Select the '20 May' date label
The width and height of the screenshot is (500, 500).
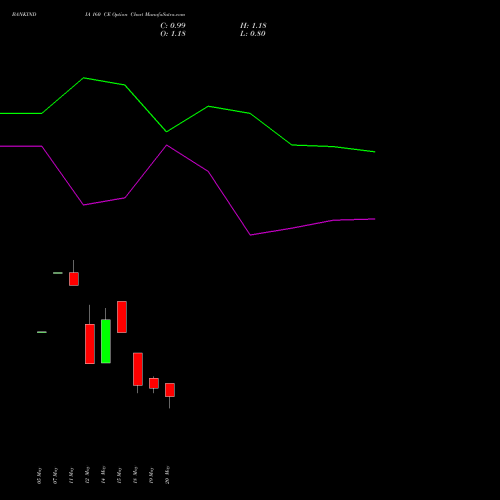click(x=167, y=475)
